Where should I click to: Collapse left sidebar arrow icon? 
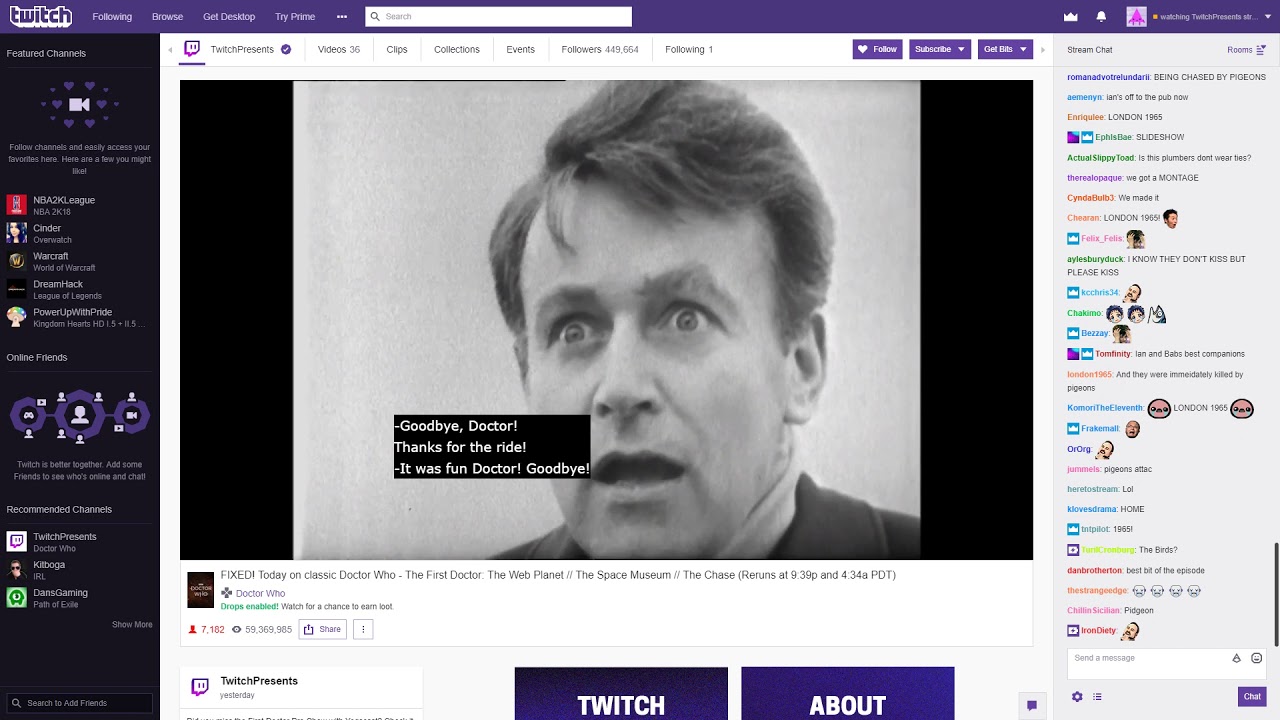point(170,50)
